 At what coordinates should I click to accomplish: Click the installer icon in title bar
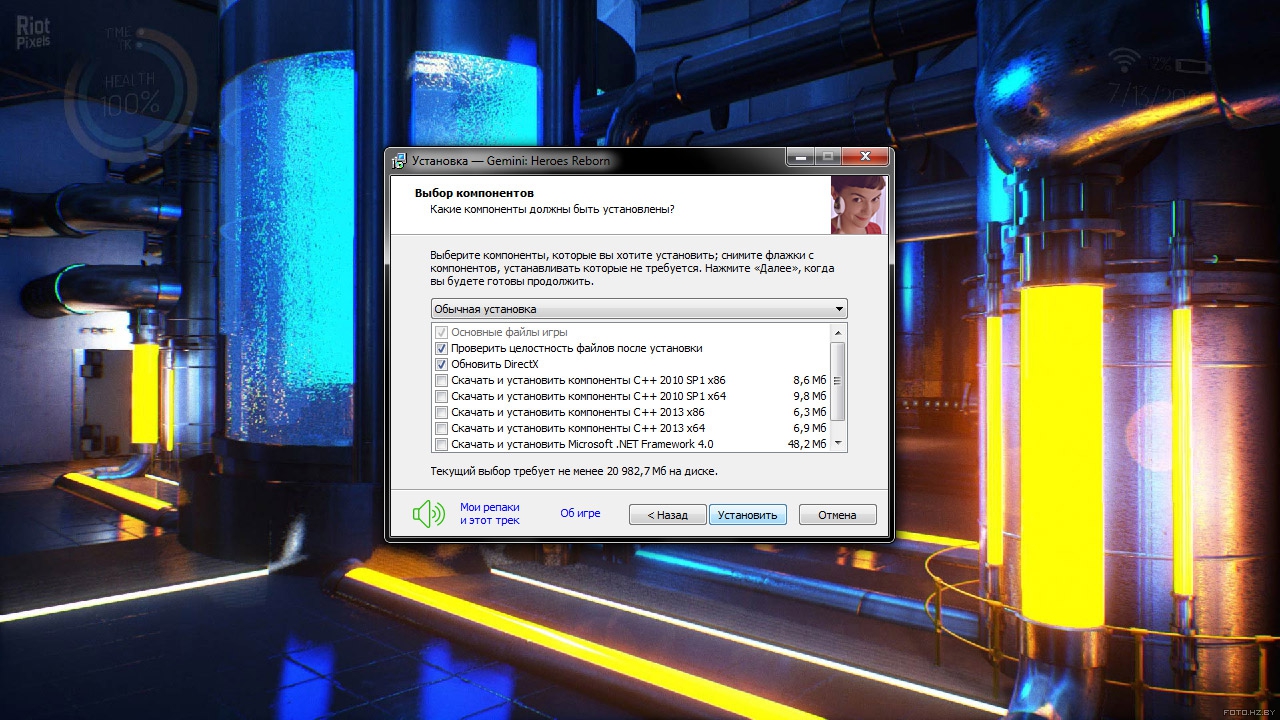pos(399,160)
